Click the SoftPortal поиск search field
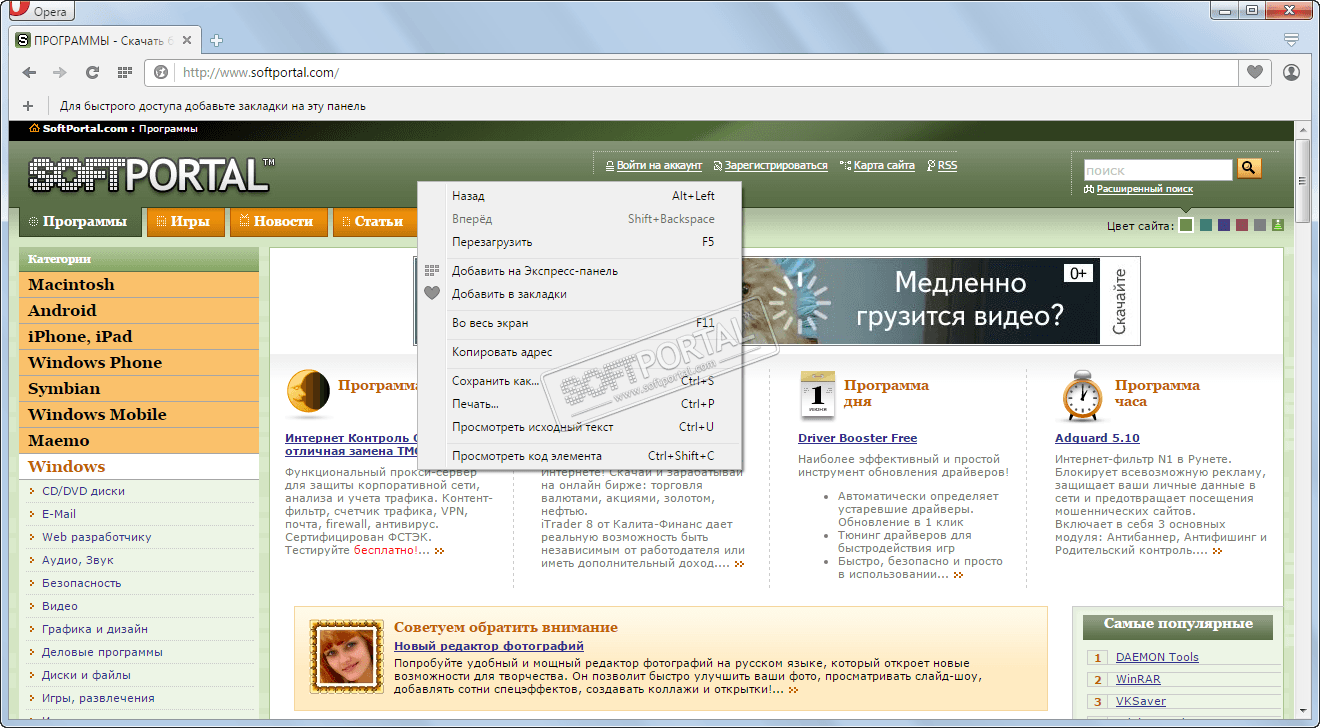The image size is (1320, 728). 1158,170
